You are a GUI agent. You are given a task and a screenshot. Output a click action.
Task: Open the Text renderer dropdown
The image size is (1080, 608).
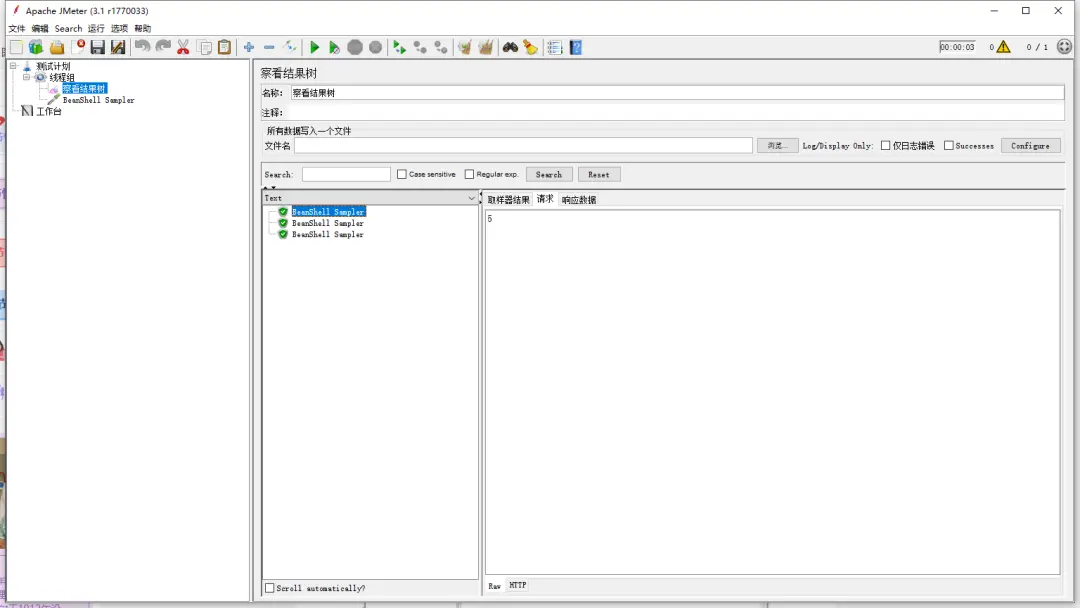point(370,198)
